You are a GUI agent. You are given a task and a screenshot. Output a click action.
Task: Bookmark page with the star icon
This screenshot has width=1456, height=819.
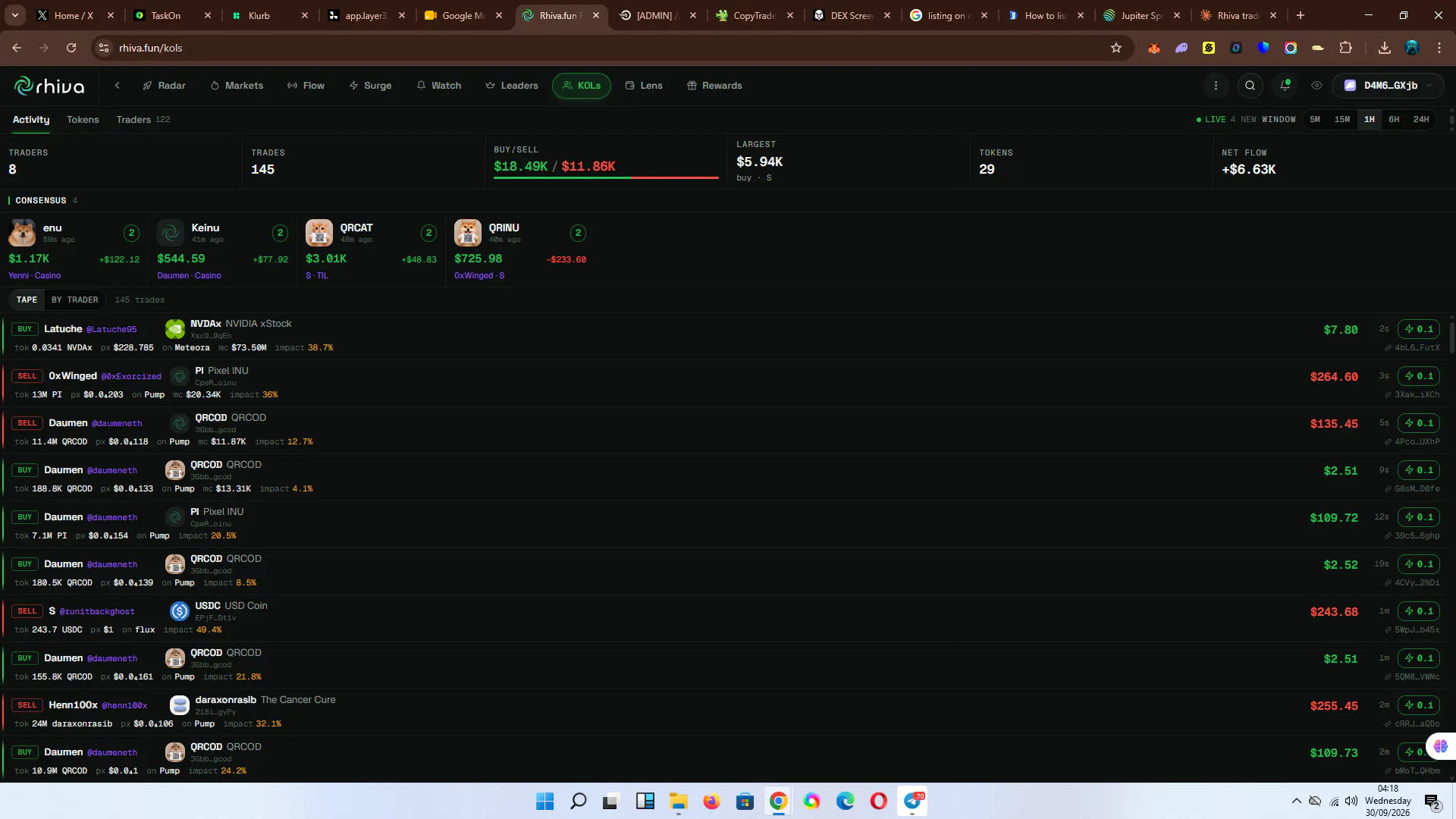pos(1116,48)
